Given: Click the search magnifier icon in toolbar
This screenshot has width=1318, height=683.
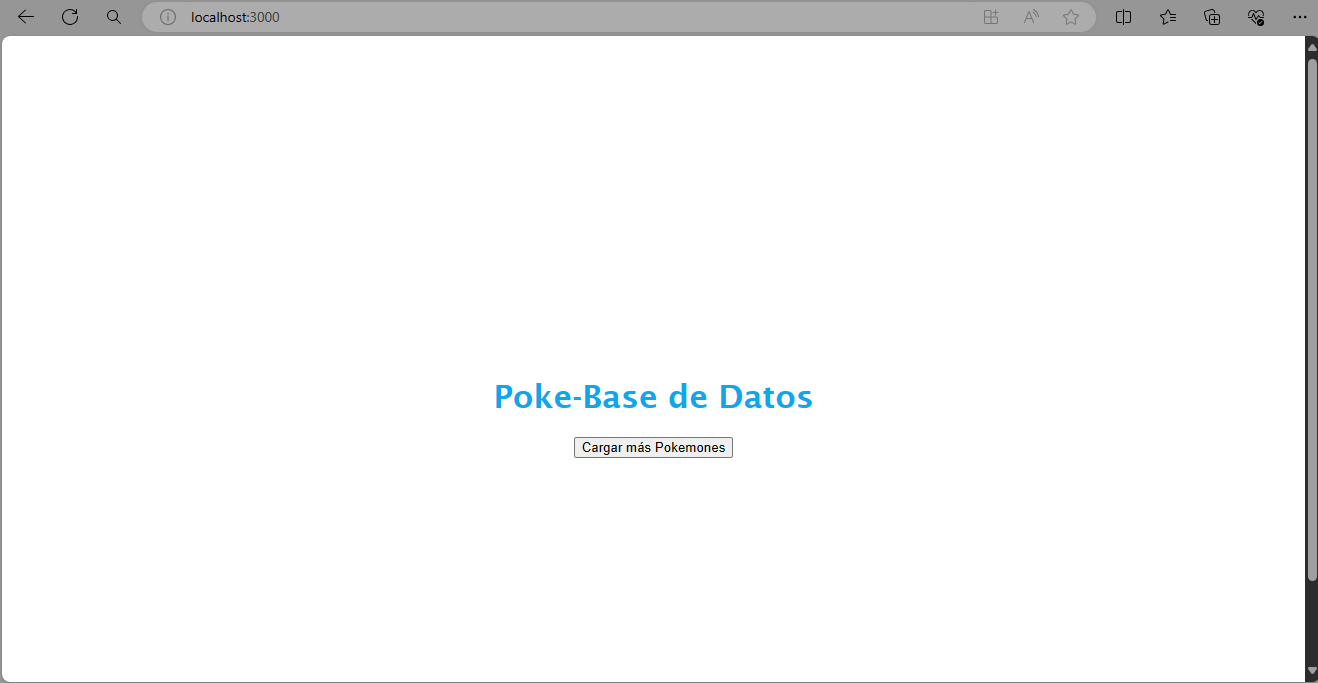Looking at the screenshot, I should (114, 17).
